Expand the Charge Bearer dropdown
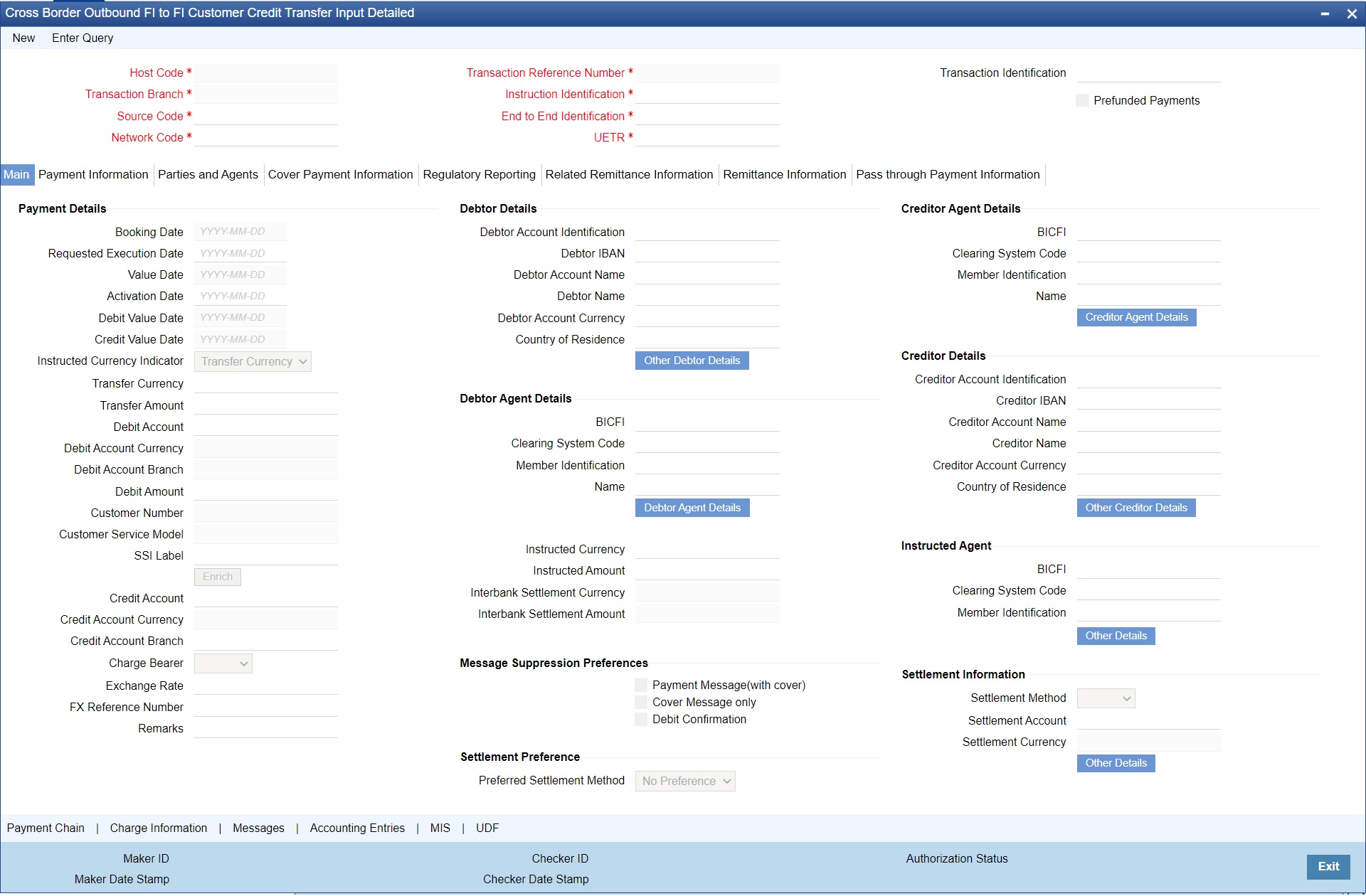This screenshot has height=896, width=1366. tap(223, 663)
